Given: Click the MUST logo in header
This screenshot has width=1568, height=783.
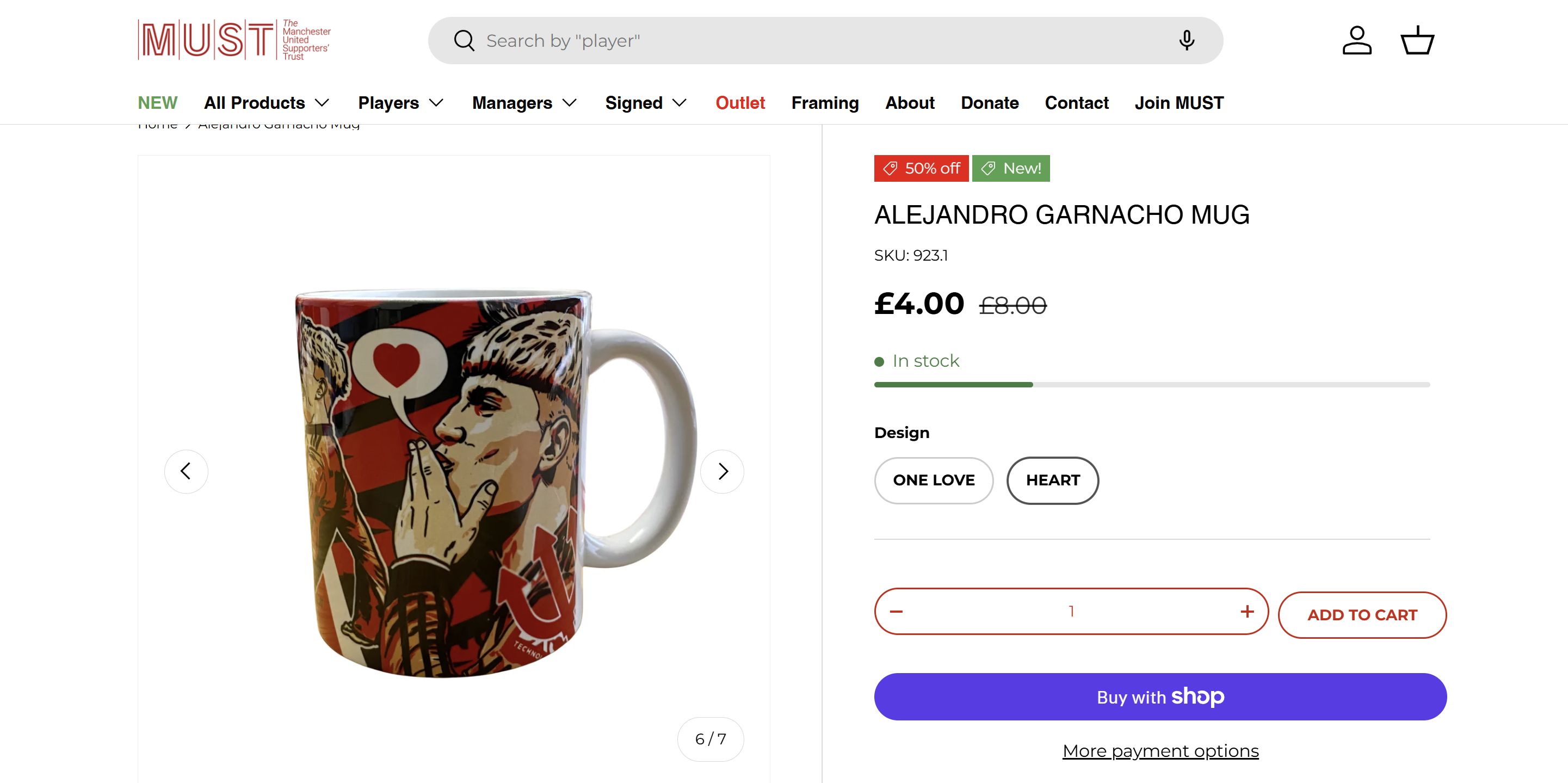Looking at the screenshot, I should (234, 40).
